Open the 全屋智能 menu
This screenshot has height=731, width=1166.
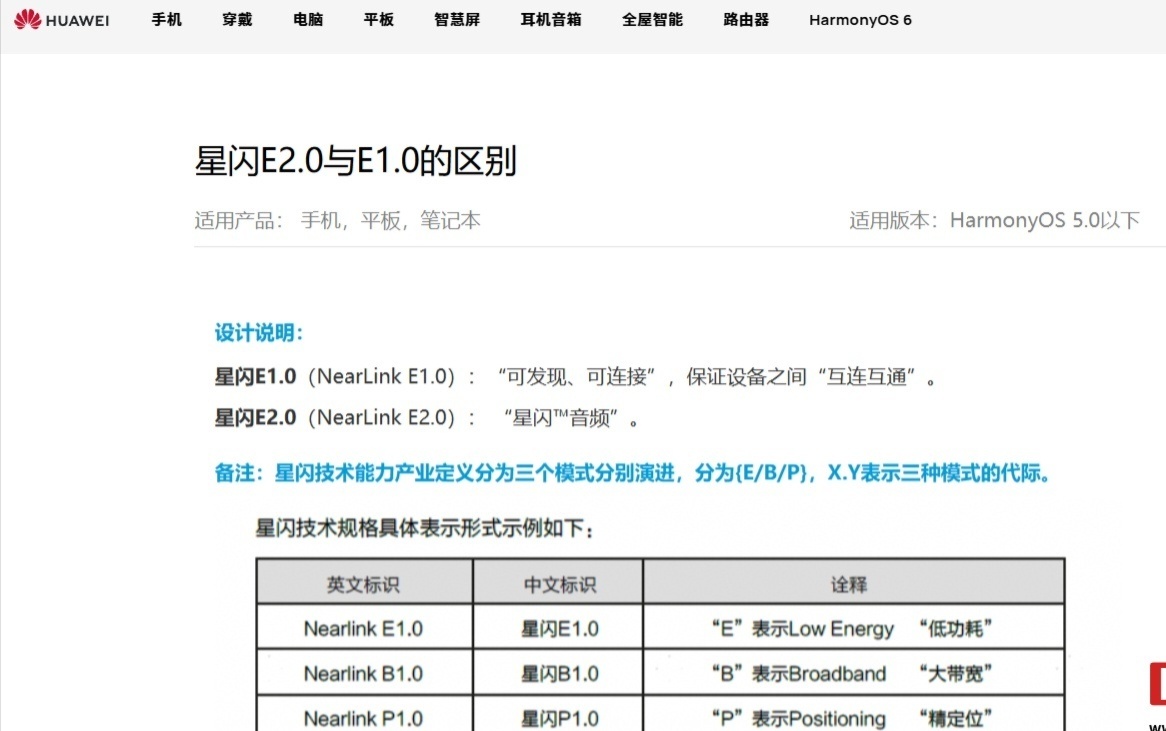click(x=652, y=20)
